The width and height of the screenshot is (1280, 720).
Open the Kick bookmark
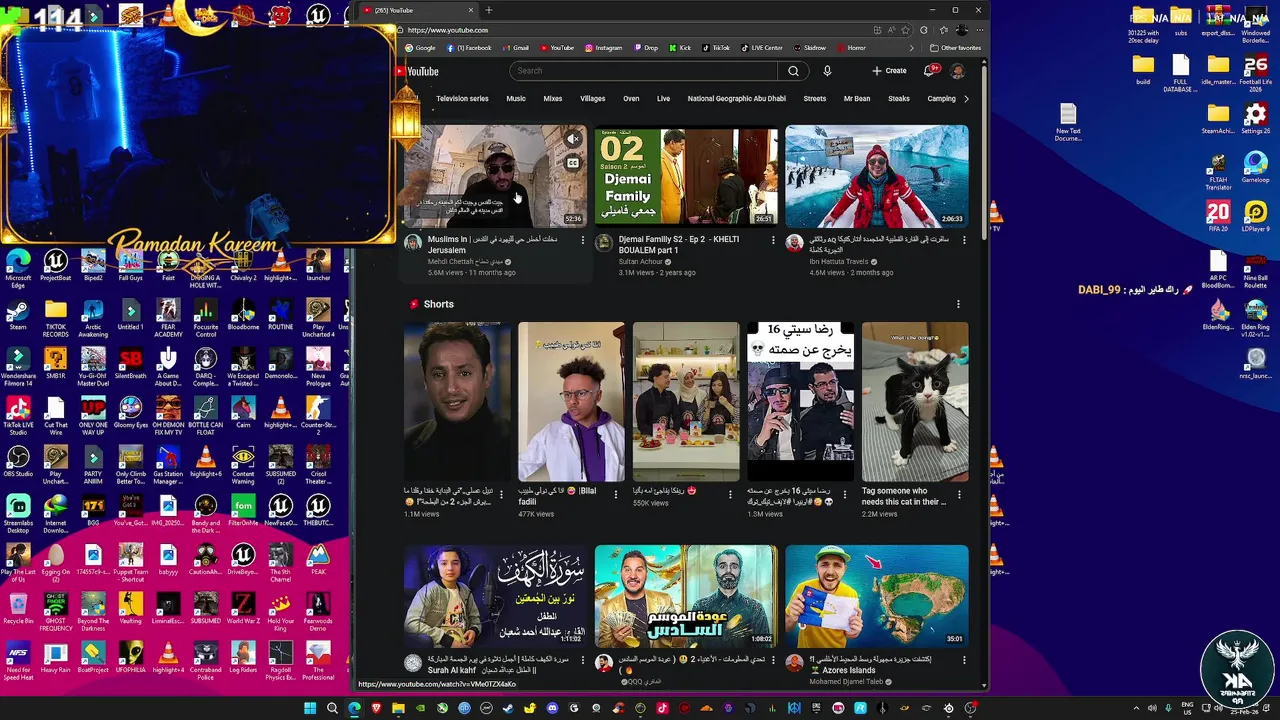click(680, 48)
